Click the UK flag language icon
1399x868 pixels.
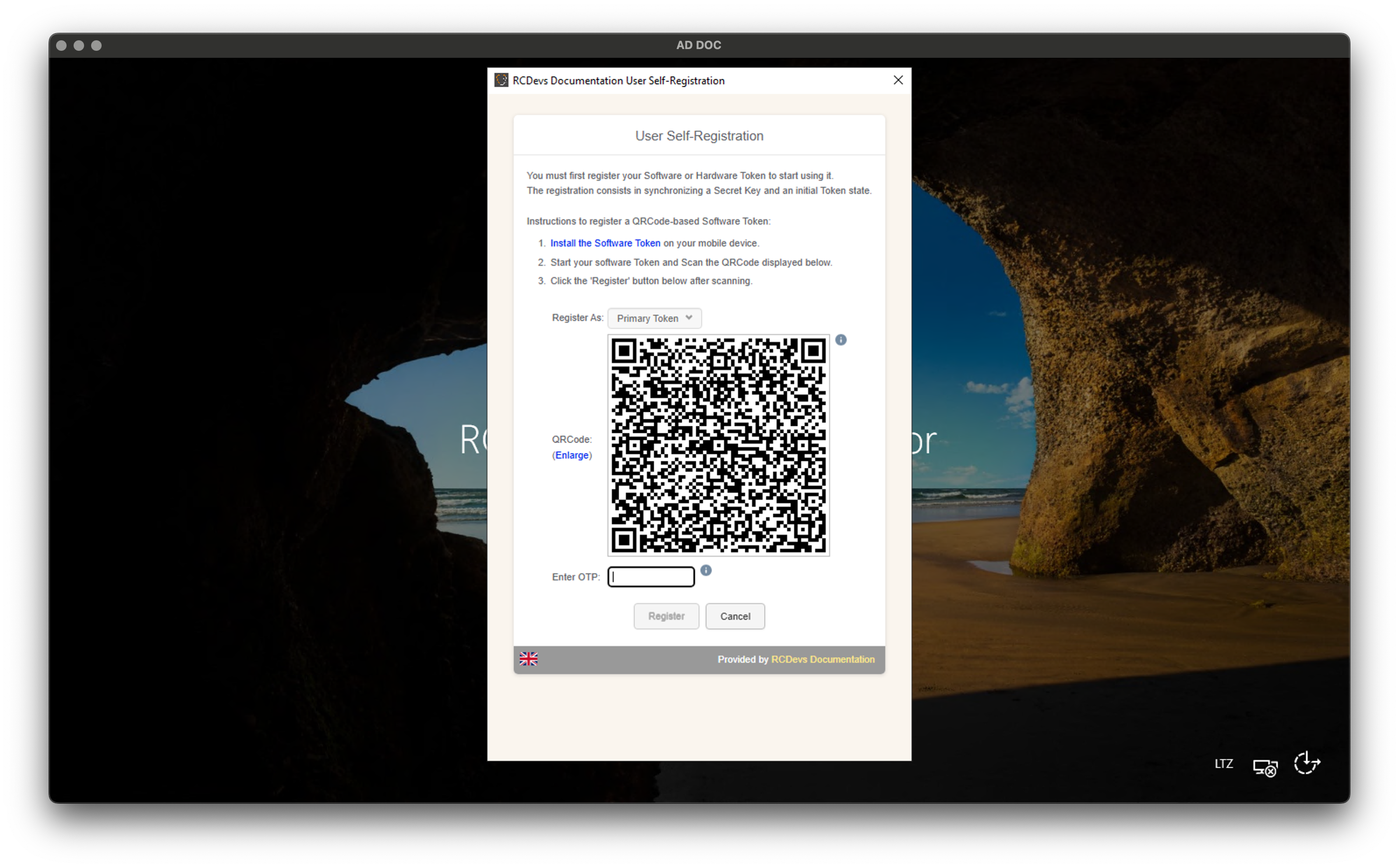tap(528, 659)
